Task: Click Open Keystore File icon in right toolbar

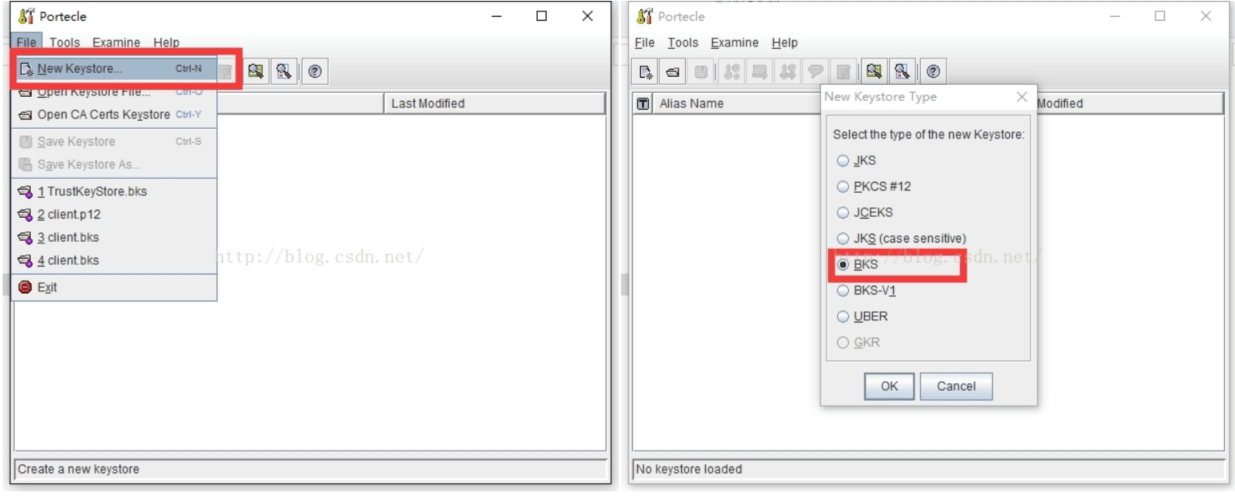Action: coord(673,71)
